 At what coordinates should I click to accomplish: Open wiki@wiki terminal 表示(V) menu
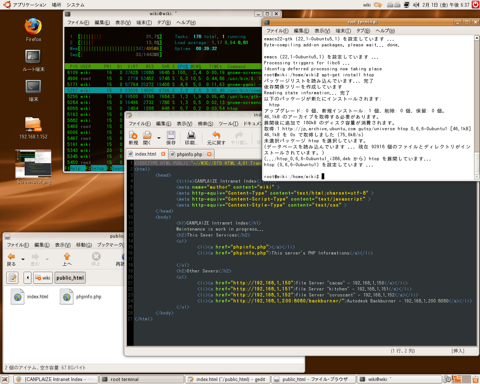pyautogui.click(x=123, y=23)
